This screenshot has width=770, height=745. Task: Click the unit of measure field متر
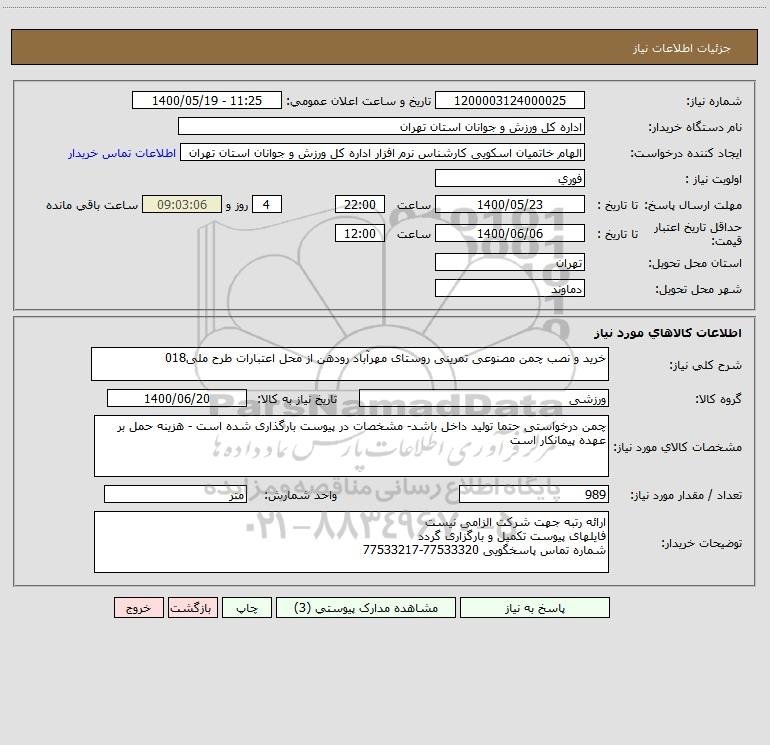[175, 494]
